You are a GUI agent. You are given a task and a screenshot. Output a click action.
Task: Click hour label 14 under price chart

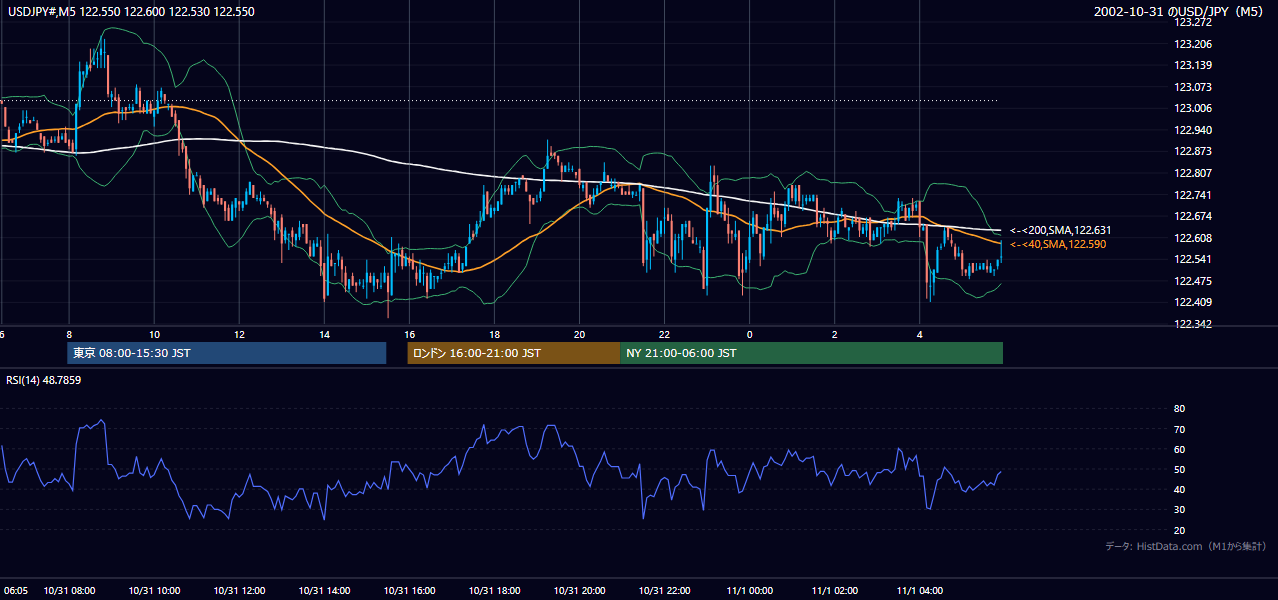tap(324, 334)
